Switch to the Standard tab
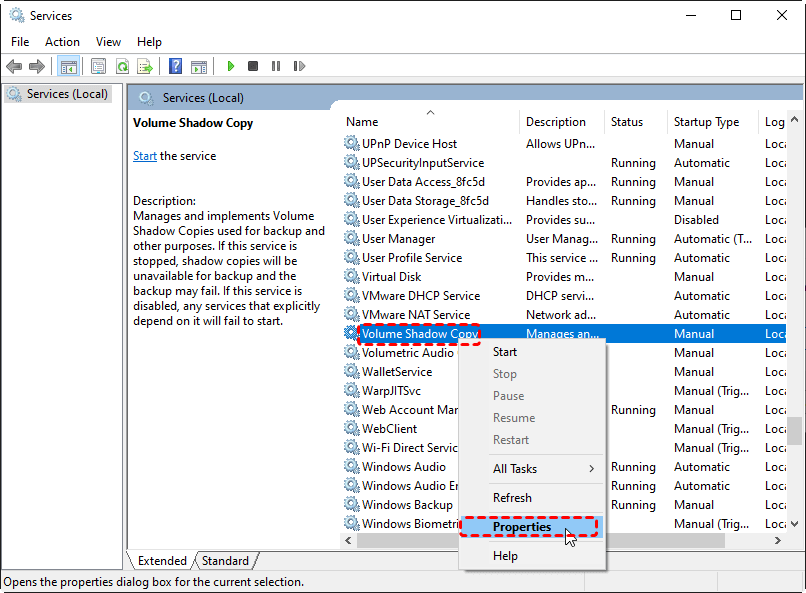 [225, 561]
